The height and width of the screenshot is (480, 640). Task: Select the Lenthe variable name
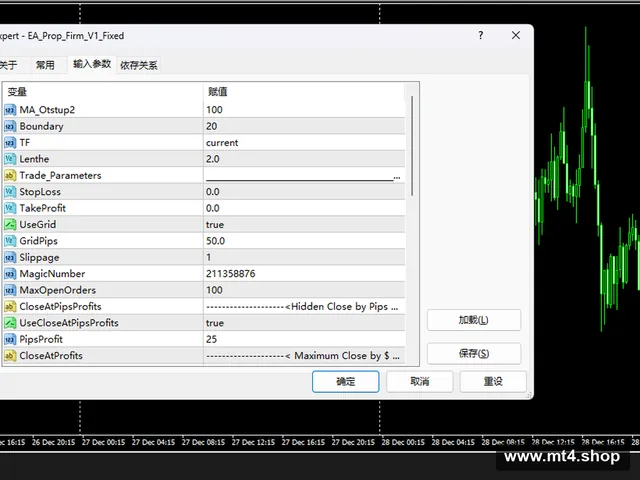[34, 159]
